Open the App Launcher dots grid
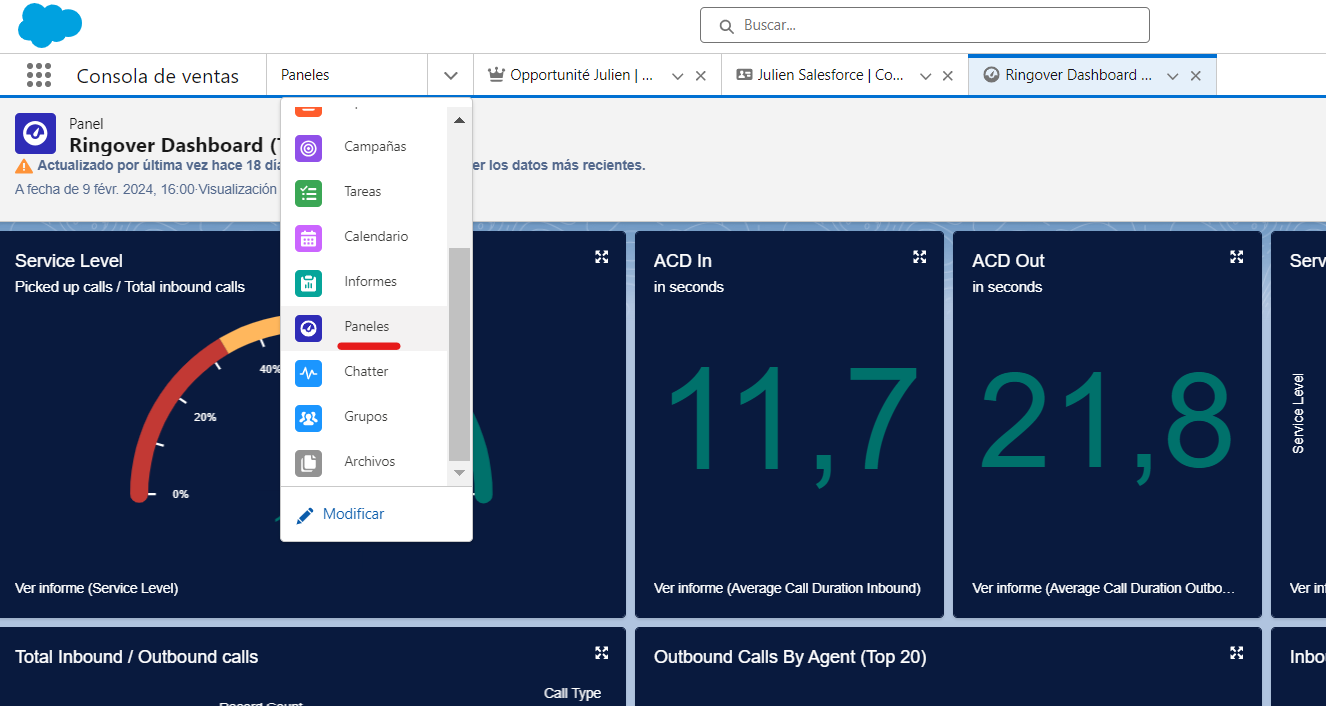Screen dimensions: 1326x706 click(39, 75)
